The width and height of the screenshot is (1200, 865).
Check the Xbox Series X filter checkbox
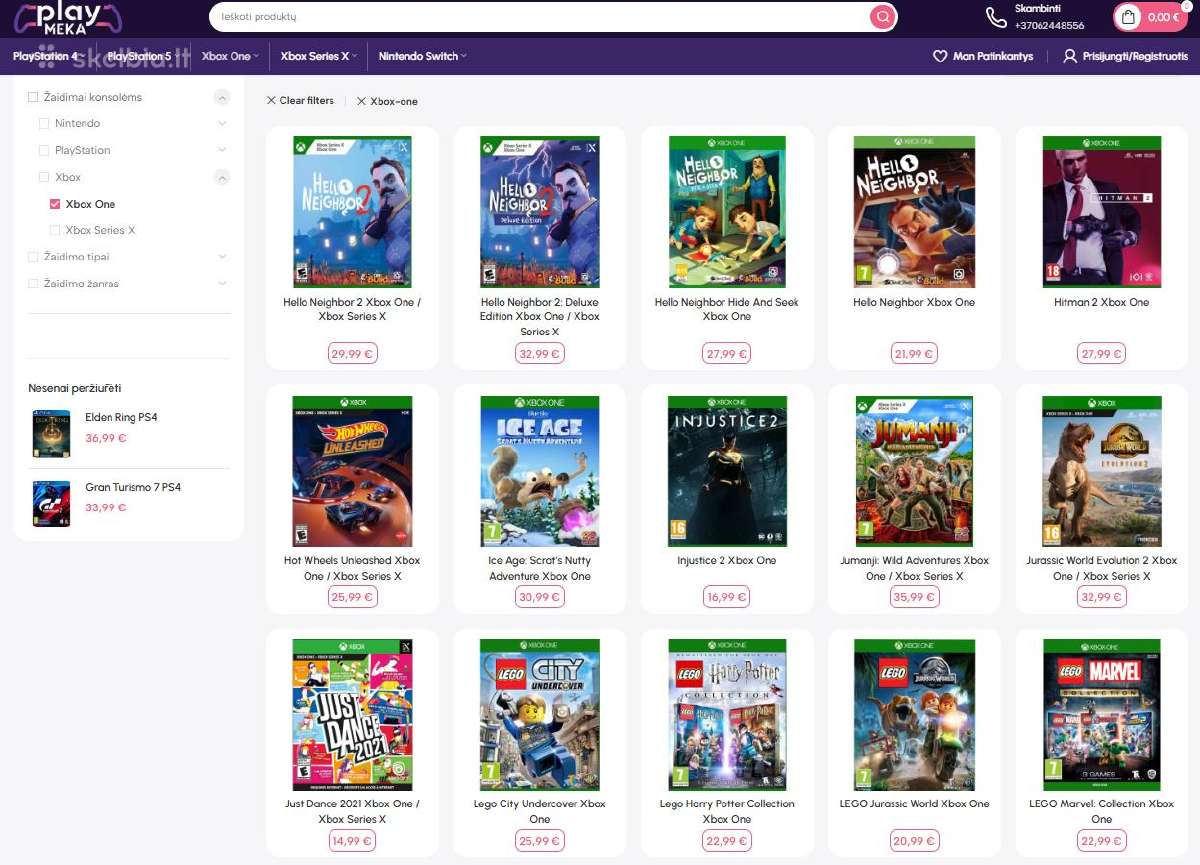pyautogui.click(x=55, y=230)
